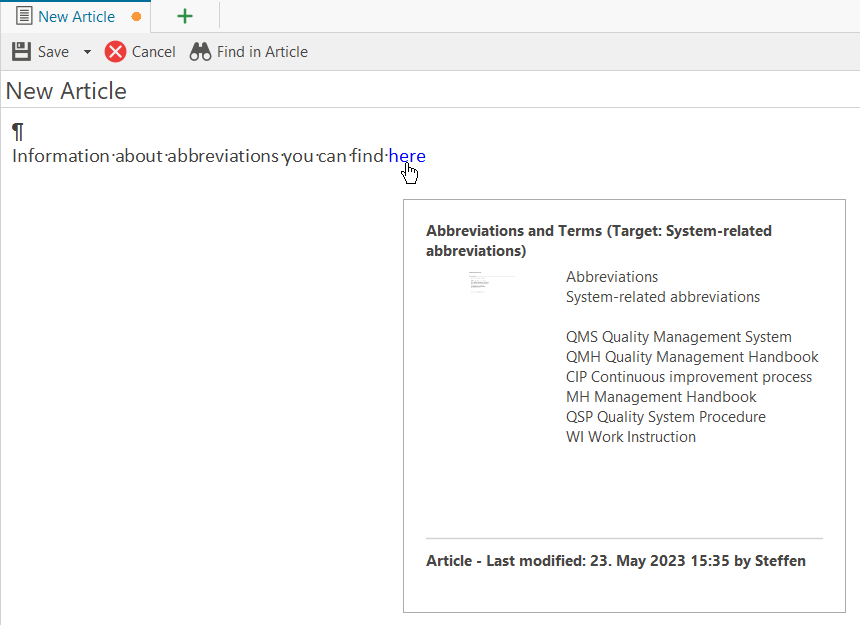Choose the Find in Article label
The width and height of the screenshot is (860, 625).
click(x=262, y=52)
